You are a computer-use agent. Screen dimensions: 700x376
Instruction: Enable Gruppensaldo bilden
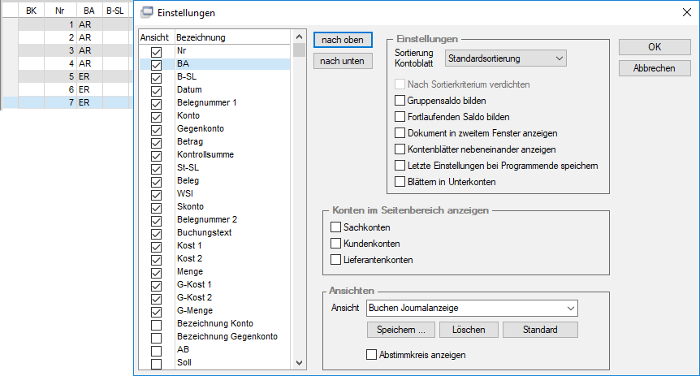click(x=400, y=100)
